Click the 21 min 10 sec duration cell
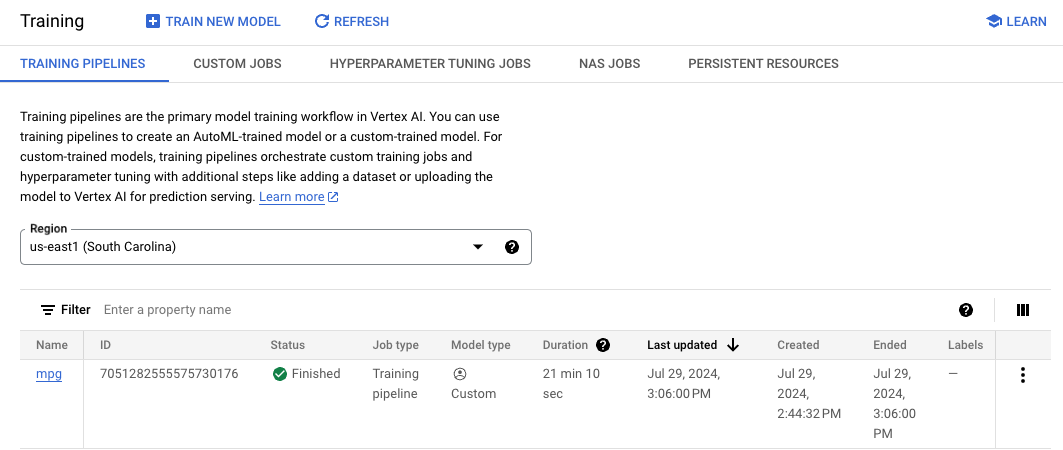 click(x=571, y=384)
